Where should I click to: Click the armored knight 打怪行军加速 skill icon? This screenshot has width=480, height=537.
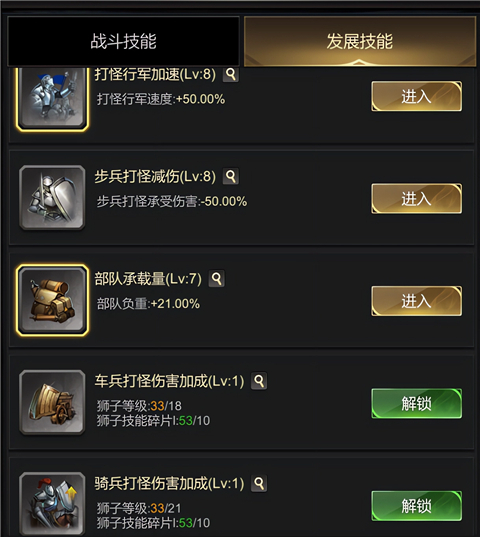point(52,98)
